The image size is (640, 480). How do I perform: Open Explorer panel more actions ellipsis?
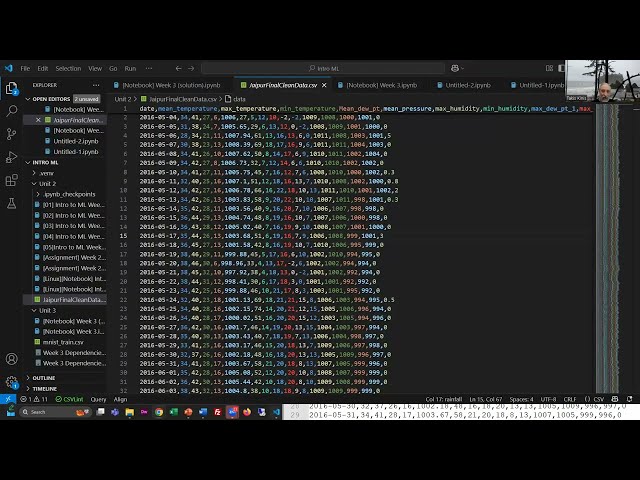tap(96, 85)
